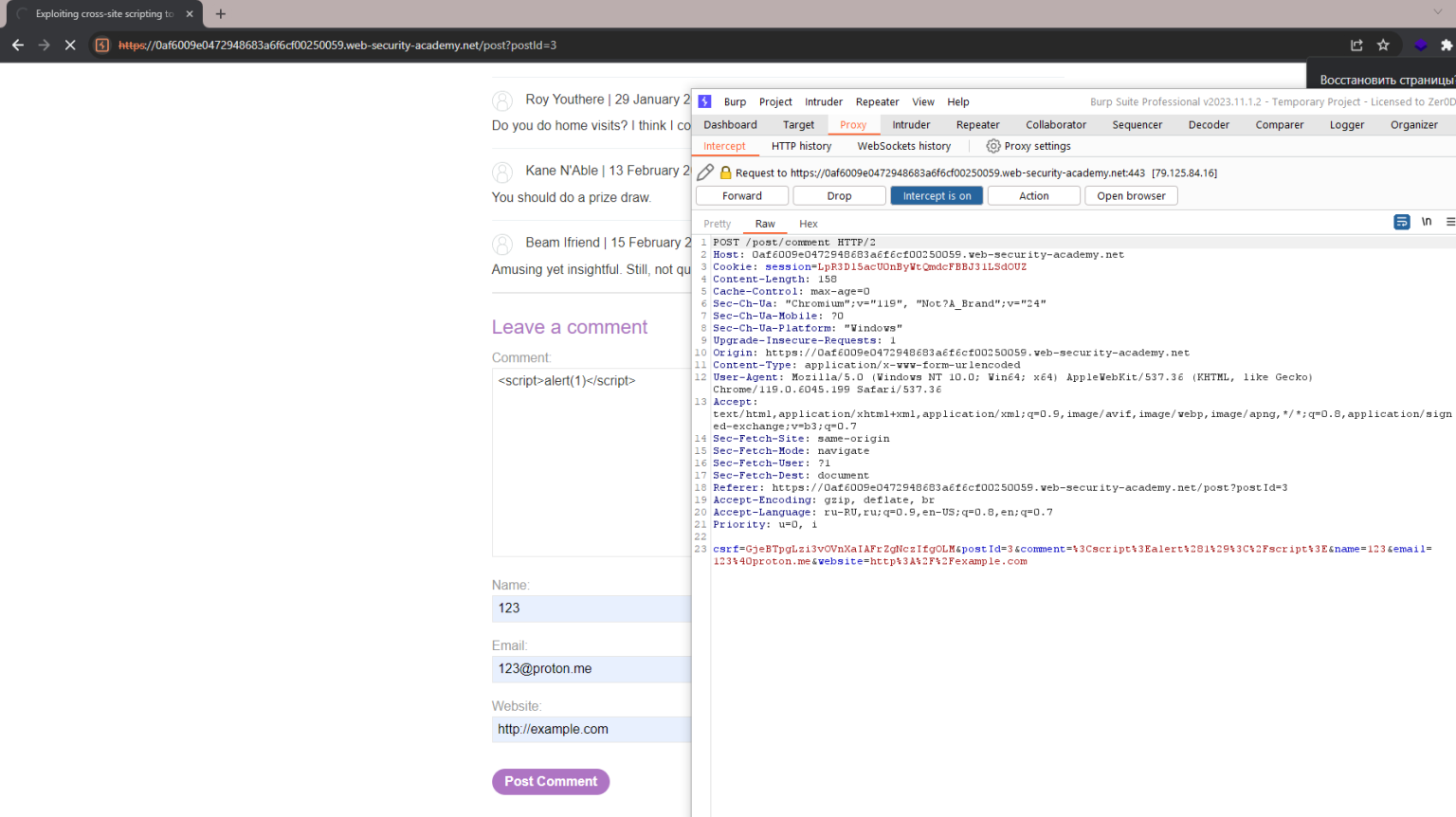Select the Intercept sub-tab
The width and height of the screenshot is (1456, 817).
tap(724, 146)
